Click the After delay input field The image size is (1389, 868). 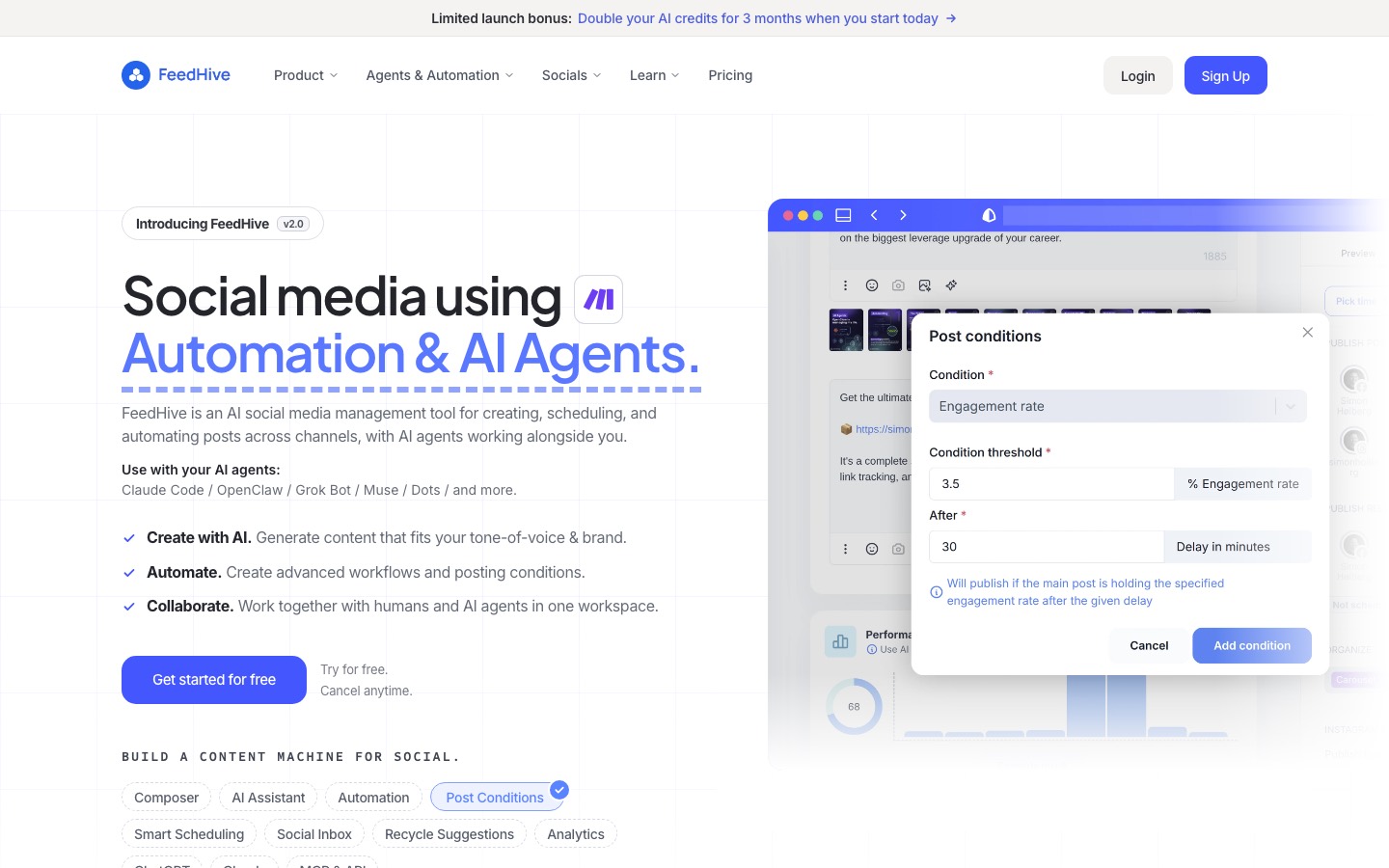(1047, 547)
